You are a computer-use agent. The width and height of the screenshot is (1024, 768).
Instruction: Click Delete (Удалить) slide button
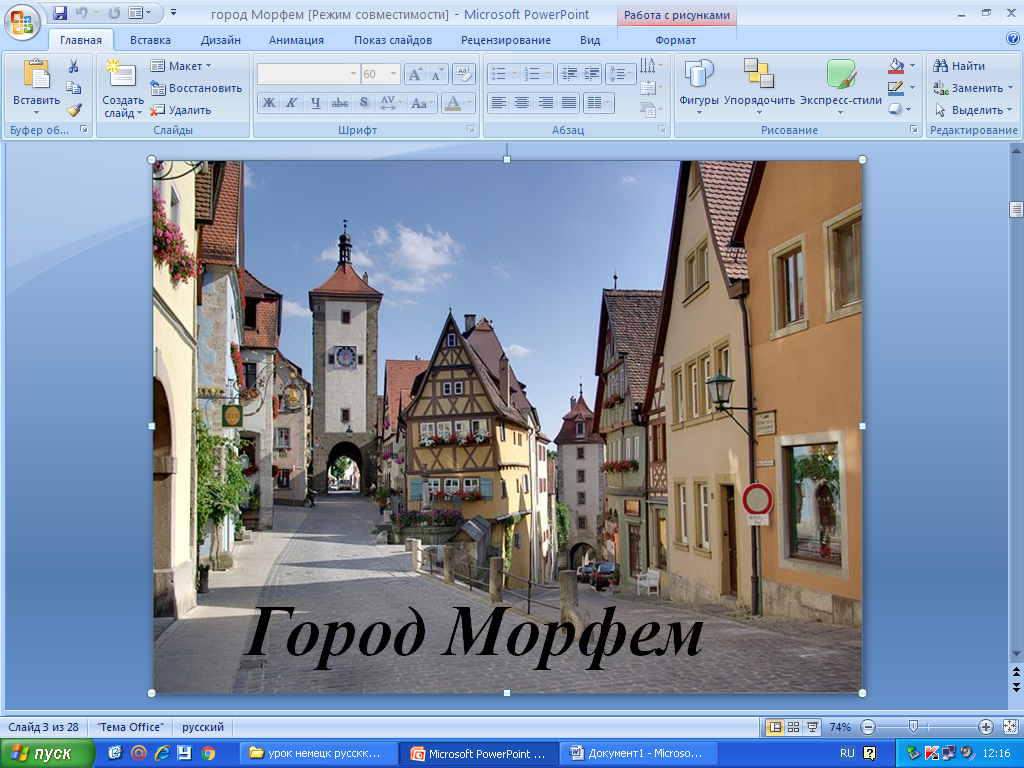click(x=181, y=110)
